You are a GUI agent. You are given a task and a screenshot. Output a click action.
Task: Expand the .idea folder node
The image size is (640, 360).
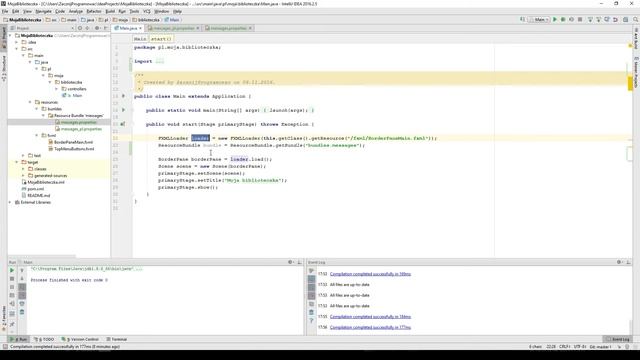17,42
